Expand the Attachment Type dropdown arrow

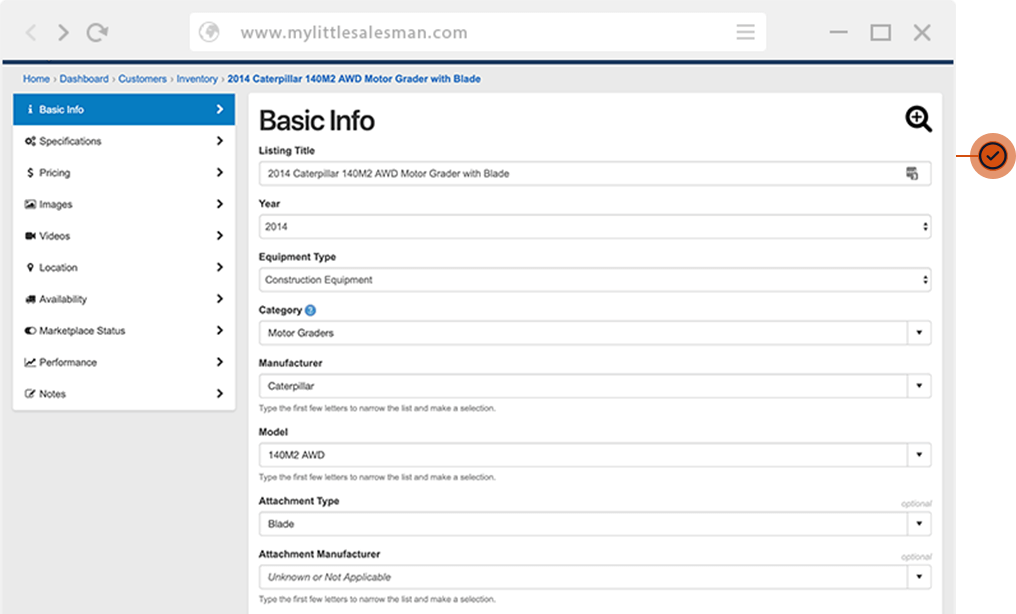click(919, 523)
